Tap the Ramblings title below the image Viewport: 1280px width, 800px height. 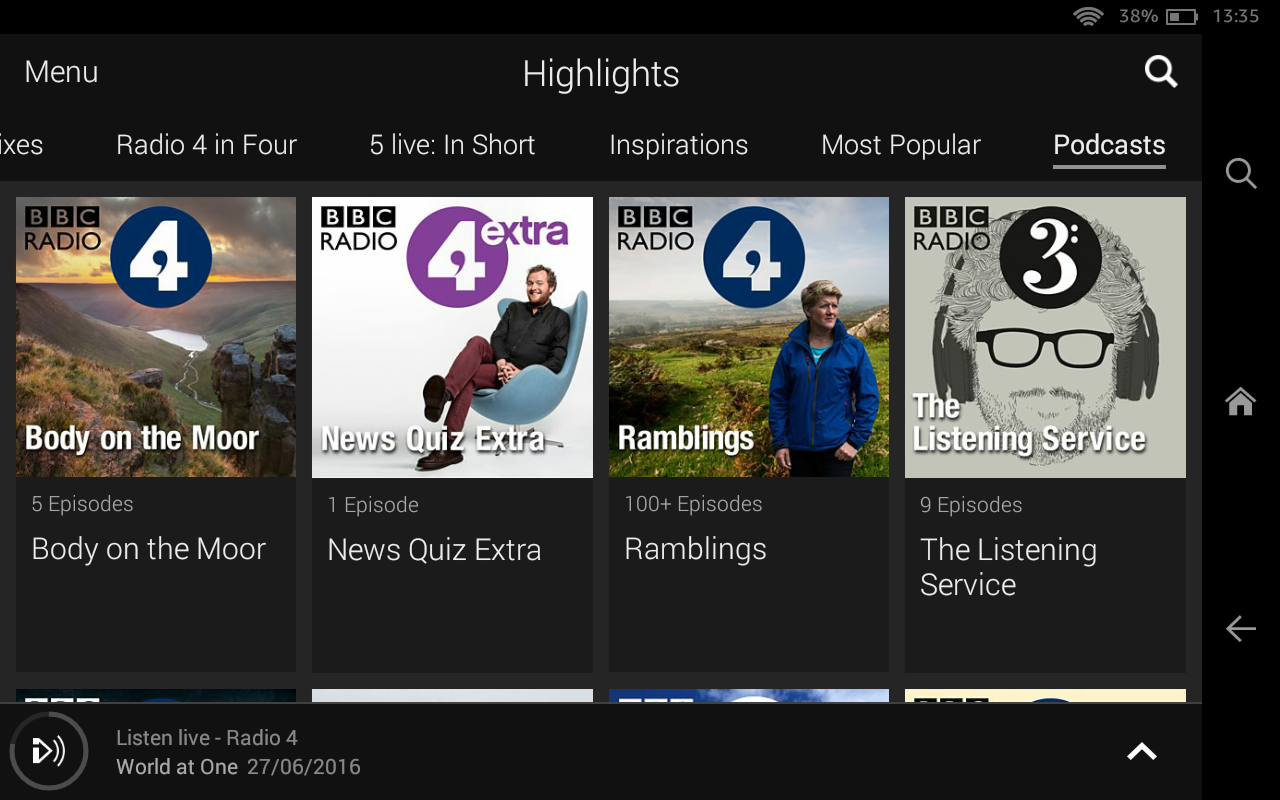[695, 549]
